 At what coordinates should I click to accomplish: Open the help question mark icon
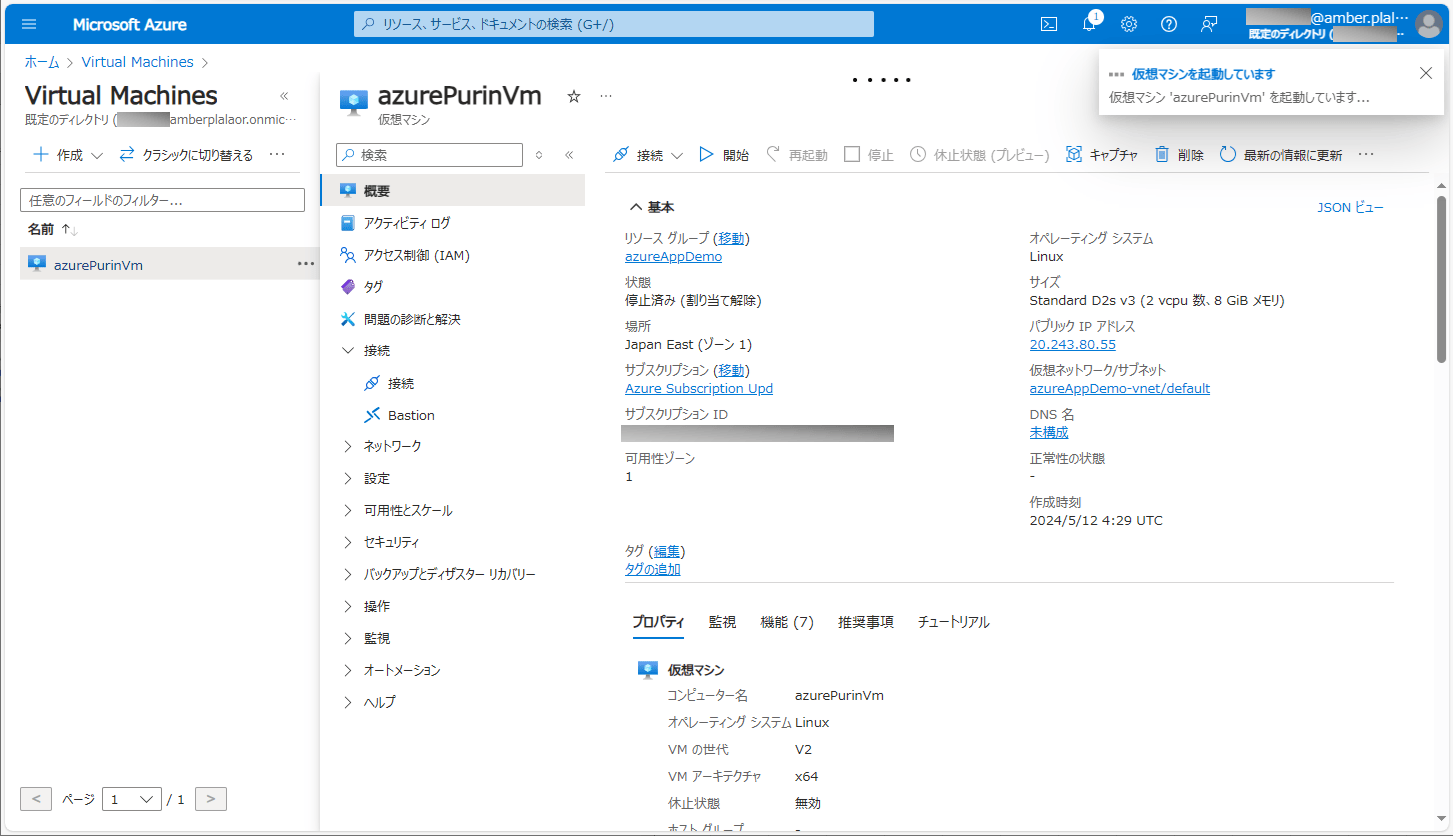tap(1169, 24)
